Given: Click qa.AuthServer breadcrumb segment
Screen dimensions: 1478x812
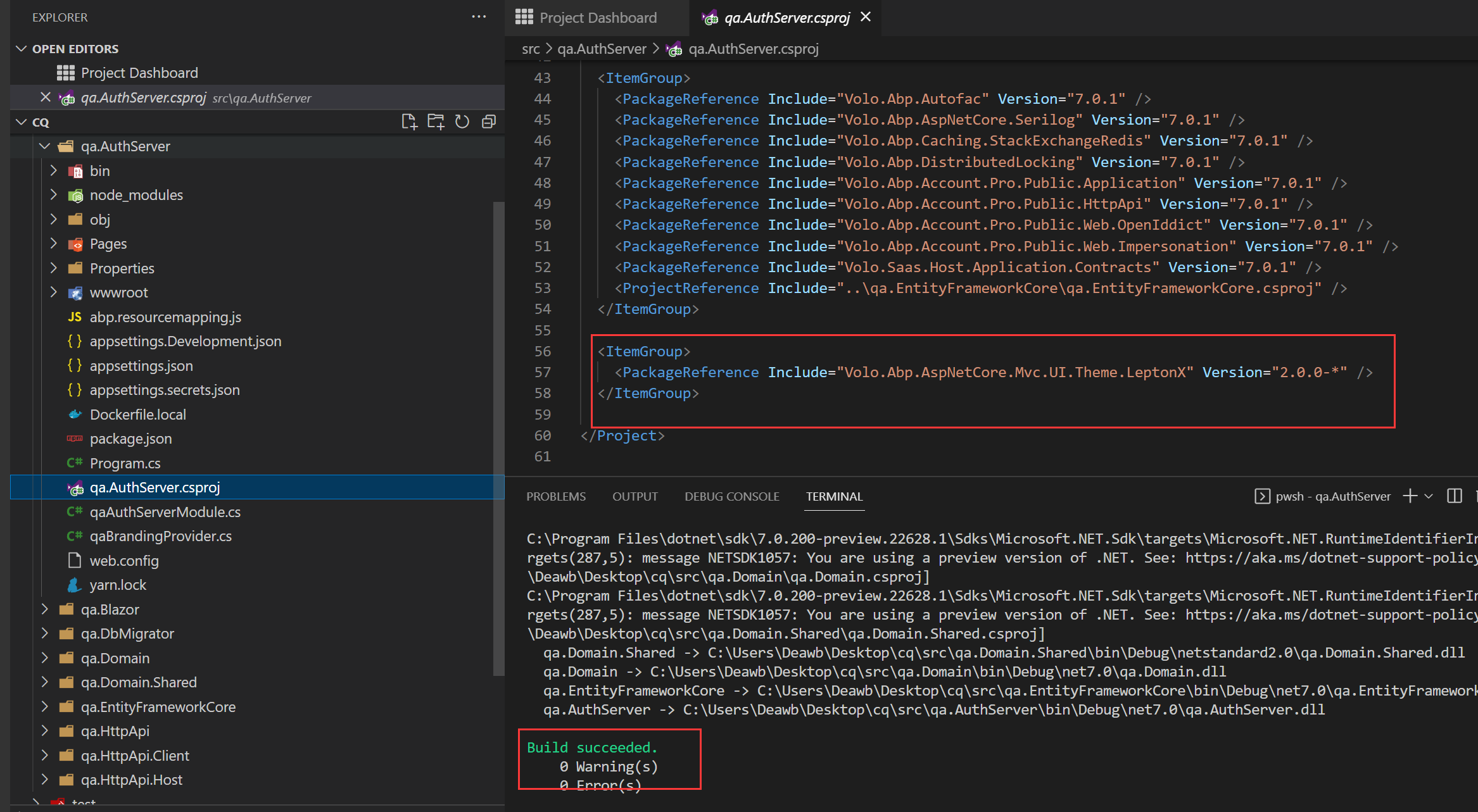Looking at the screenshot, I should (x=602, y=49).
